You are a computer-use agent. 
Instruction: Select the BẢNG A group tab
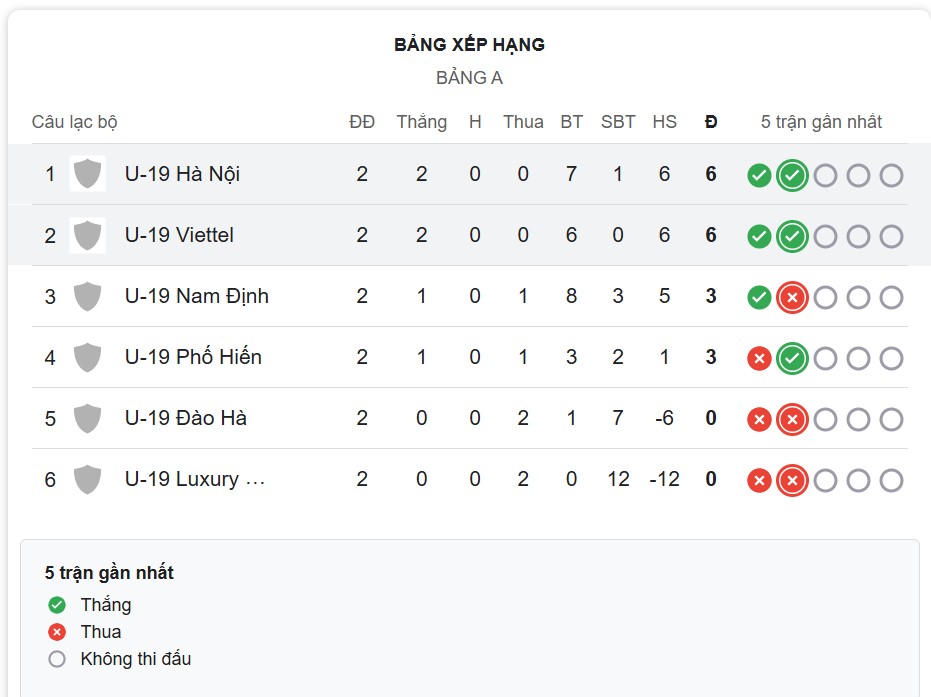(466, 77)
